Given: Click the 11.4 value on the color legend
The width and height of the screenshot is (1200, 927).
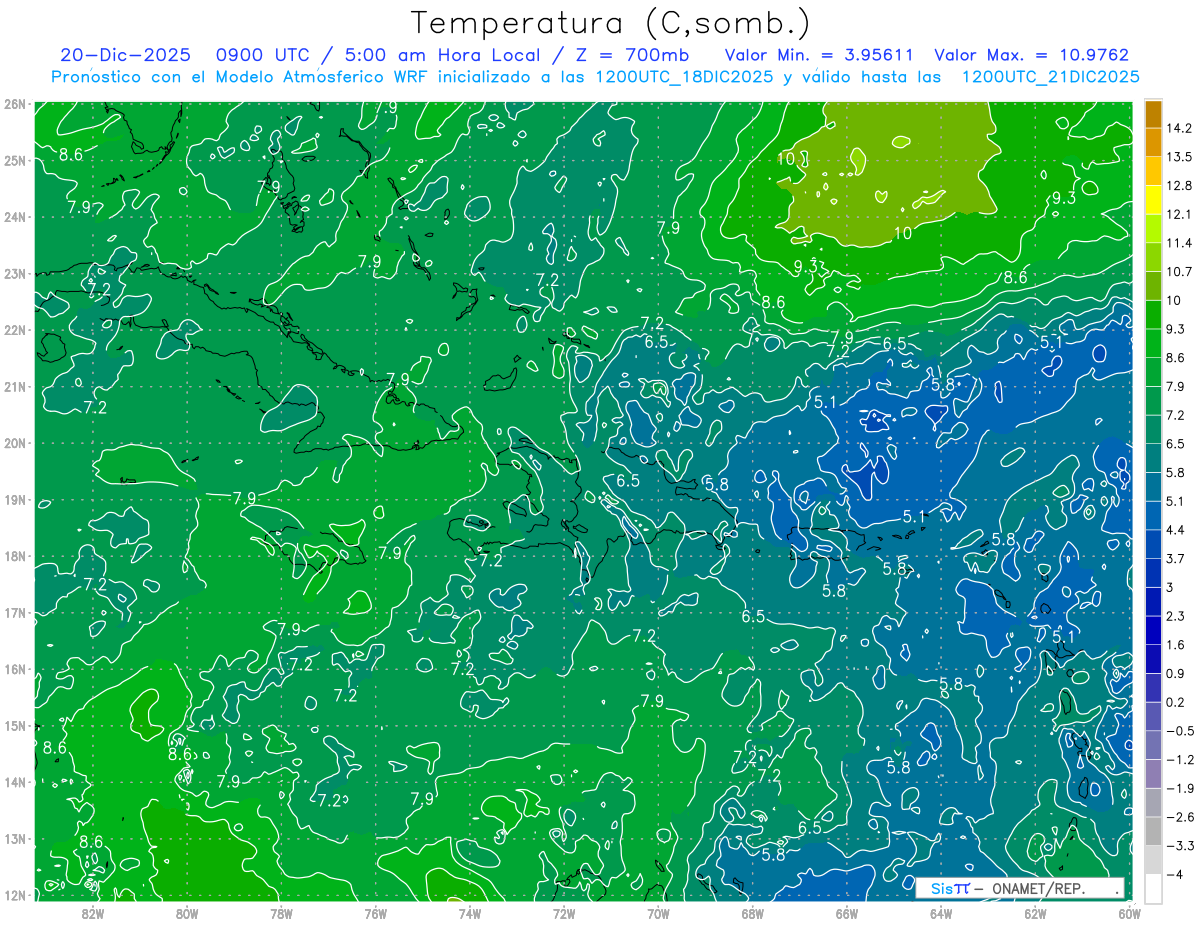Looking at the screenshot, I should 1181,243.
